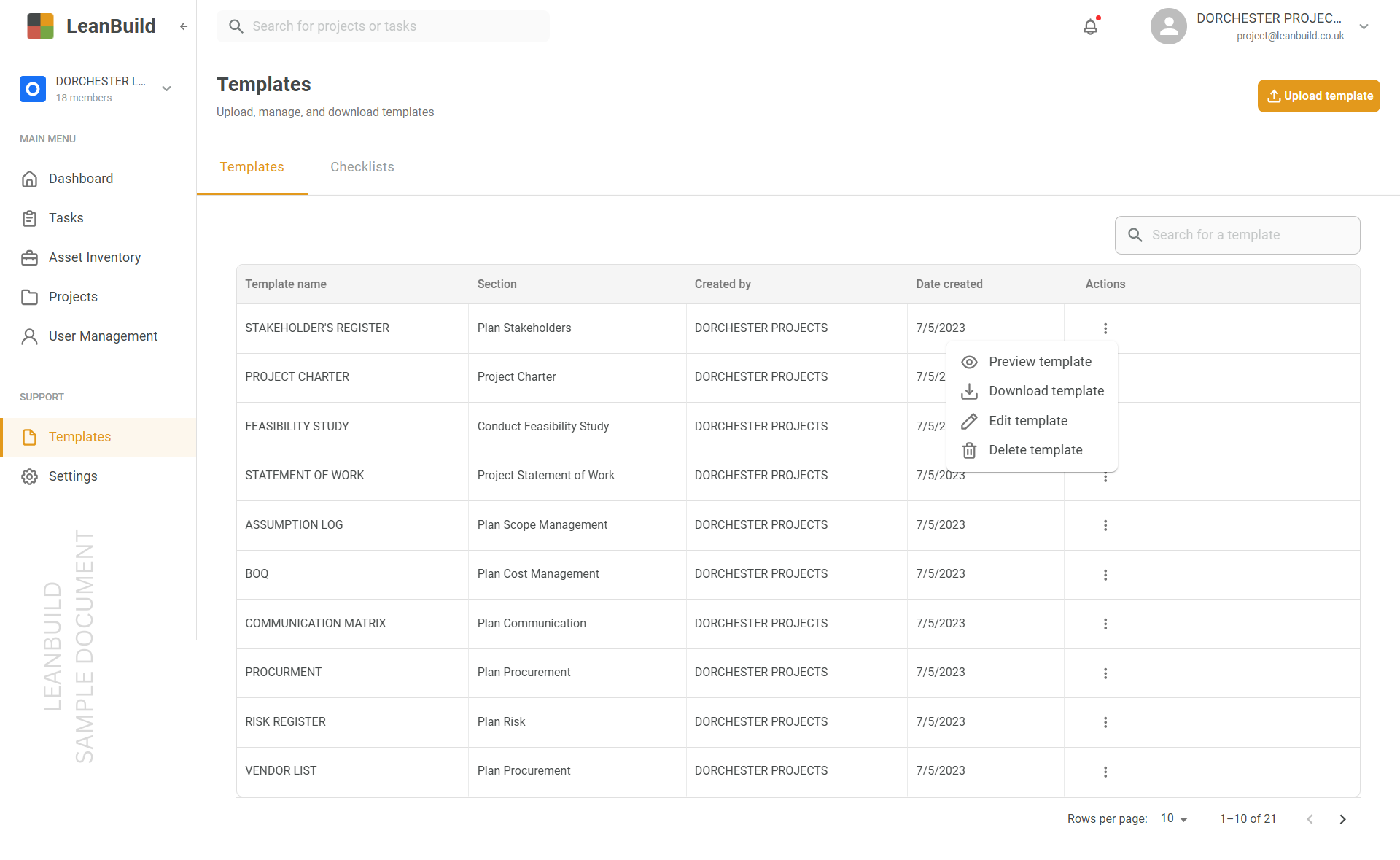Choose Delete template in the menu
This screenshot has height=860, width=1400.
click(1035, 450)
